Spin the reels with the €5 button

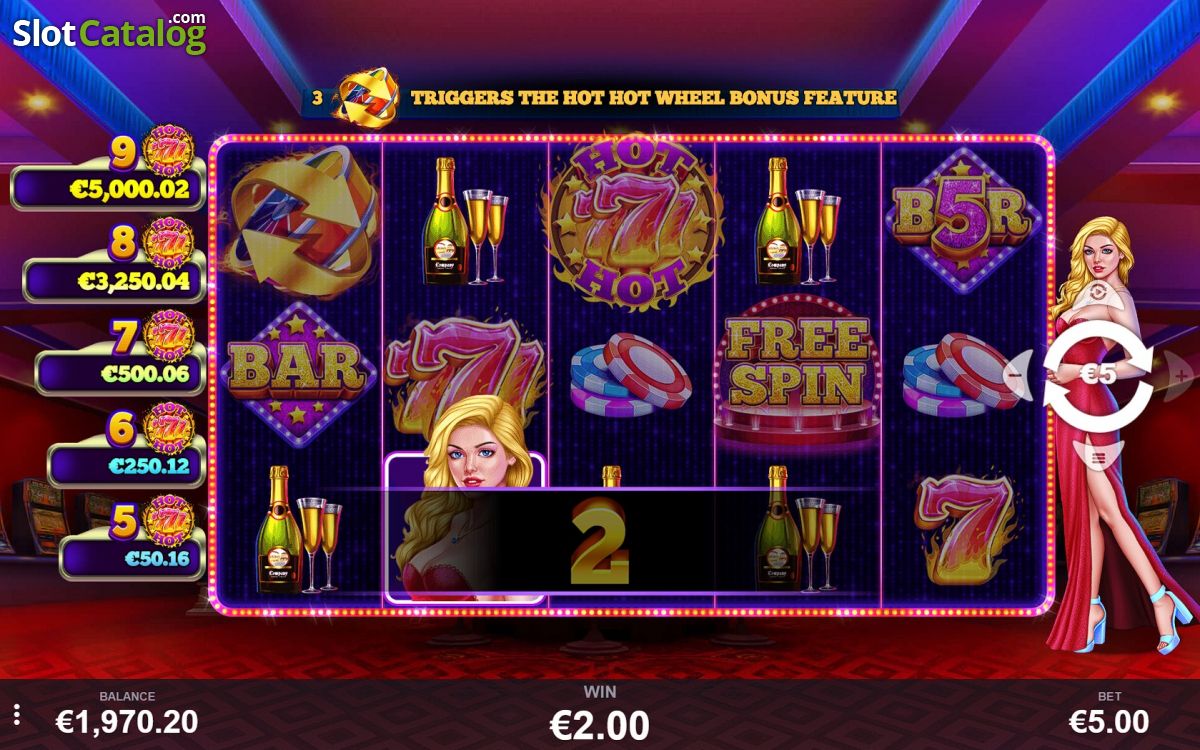pyautogui.click(x=1098, y=375)
